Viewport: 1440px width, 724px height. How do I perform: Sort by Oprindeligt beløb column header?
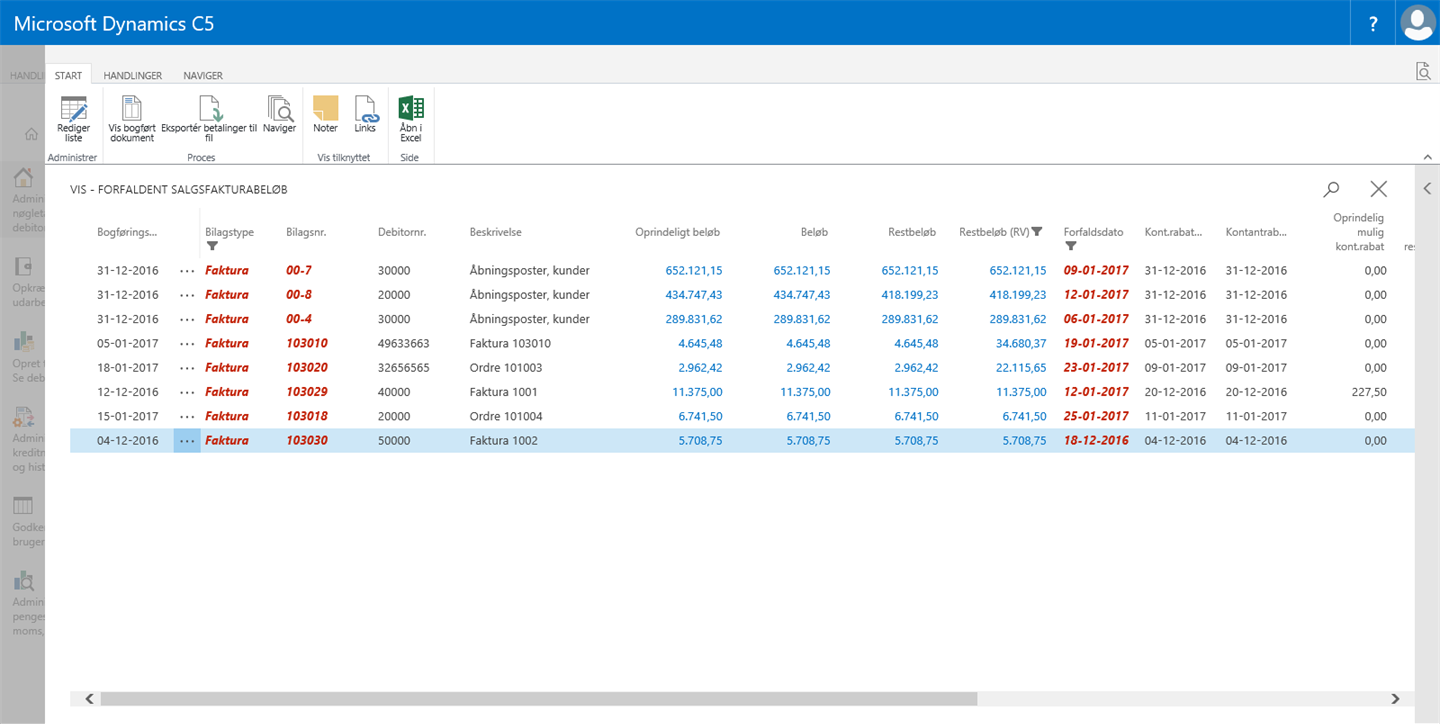[678, 232]
